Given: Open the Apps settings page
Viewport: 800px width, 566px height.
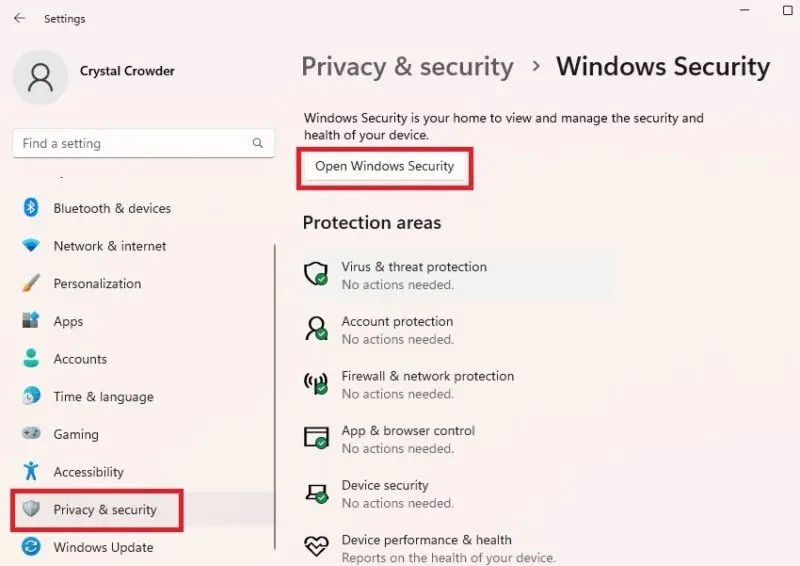Looking at the screenshot, I should (68, 321).
